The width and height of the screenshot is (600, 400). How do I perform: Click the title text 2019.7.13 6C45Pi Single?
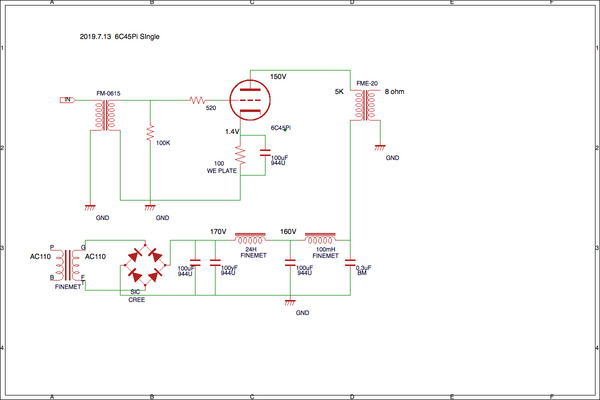[x=120, y=37]
